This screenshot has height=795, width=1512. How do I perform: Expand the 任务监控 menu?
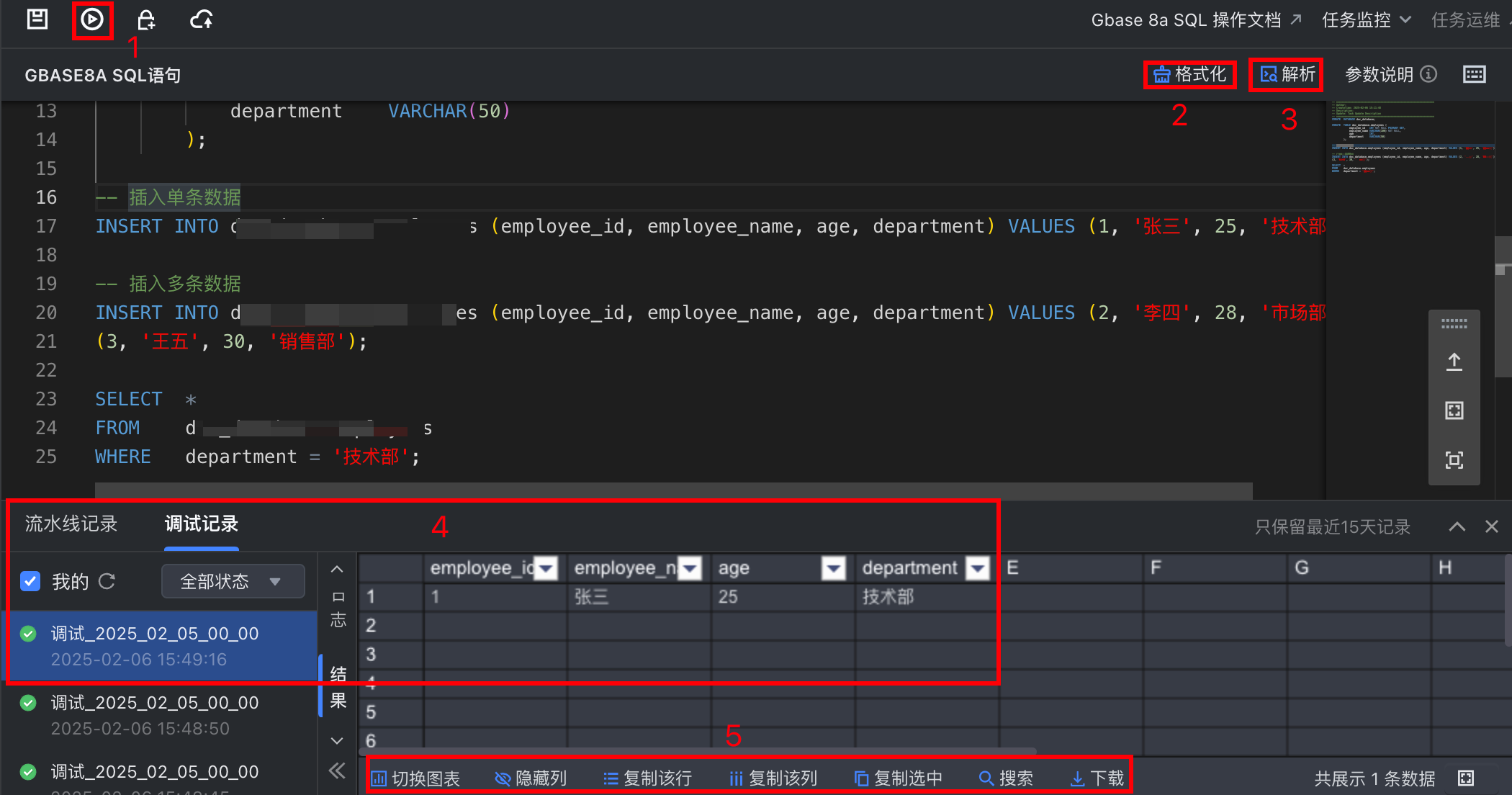1366,20
